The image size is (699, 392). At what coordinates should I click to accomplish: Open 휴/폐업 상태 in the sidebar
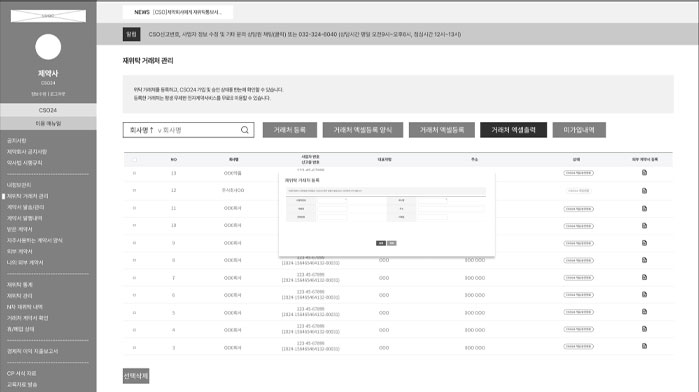coord(21,329)
